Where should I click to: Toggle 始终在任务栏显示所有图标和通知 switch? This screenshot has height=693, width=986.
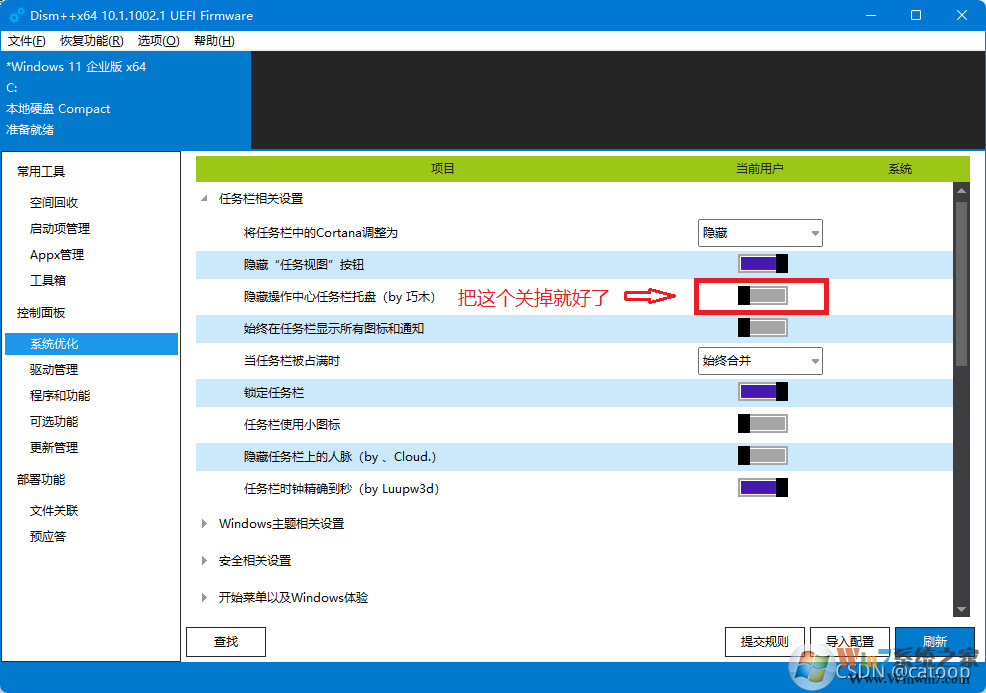763,328
